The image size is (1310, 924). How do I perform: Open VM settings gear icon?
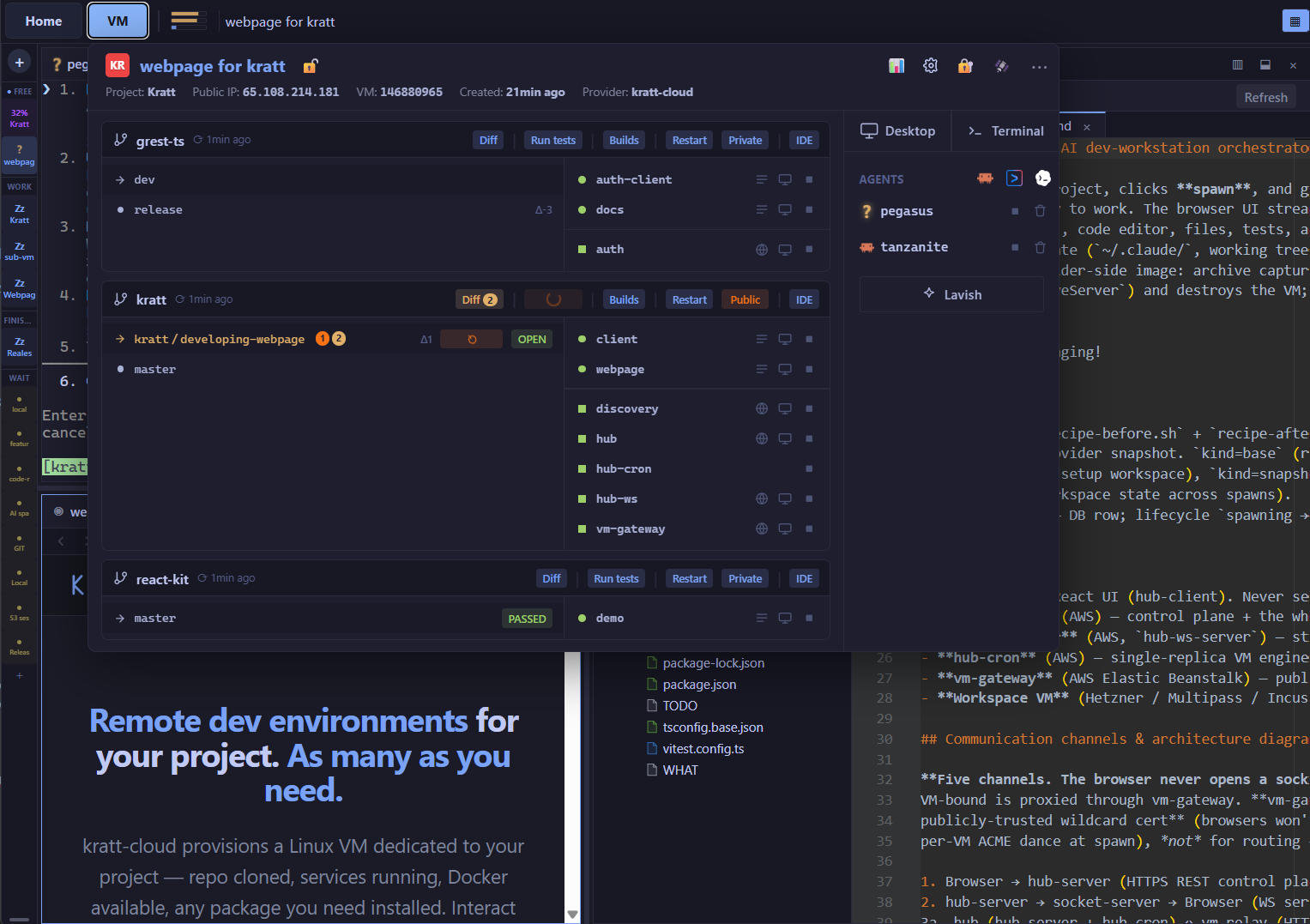[931, 66]
